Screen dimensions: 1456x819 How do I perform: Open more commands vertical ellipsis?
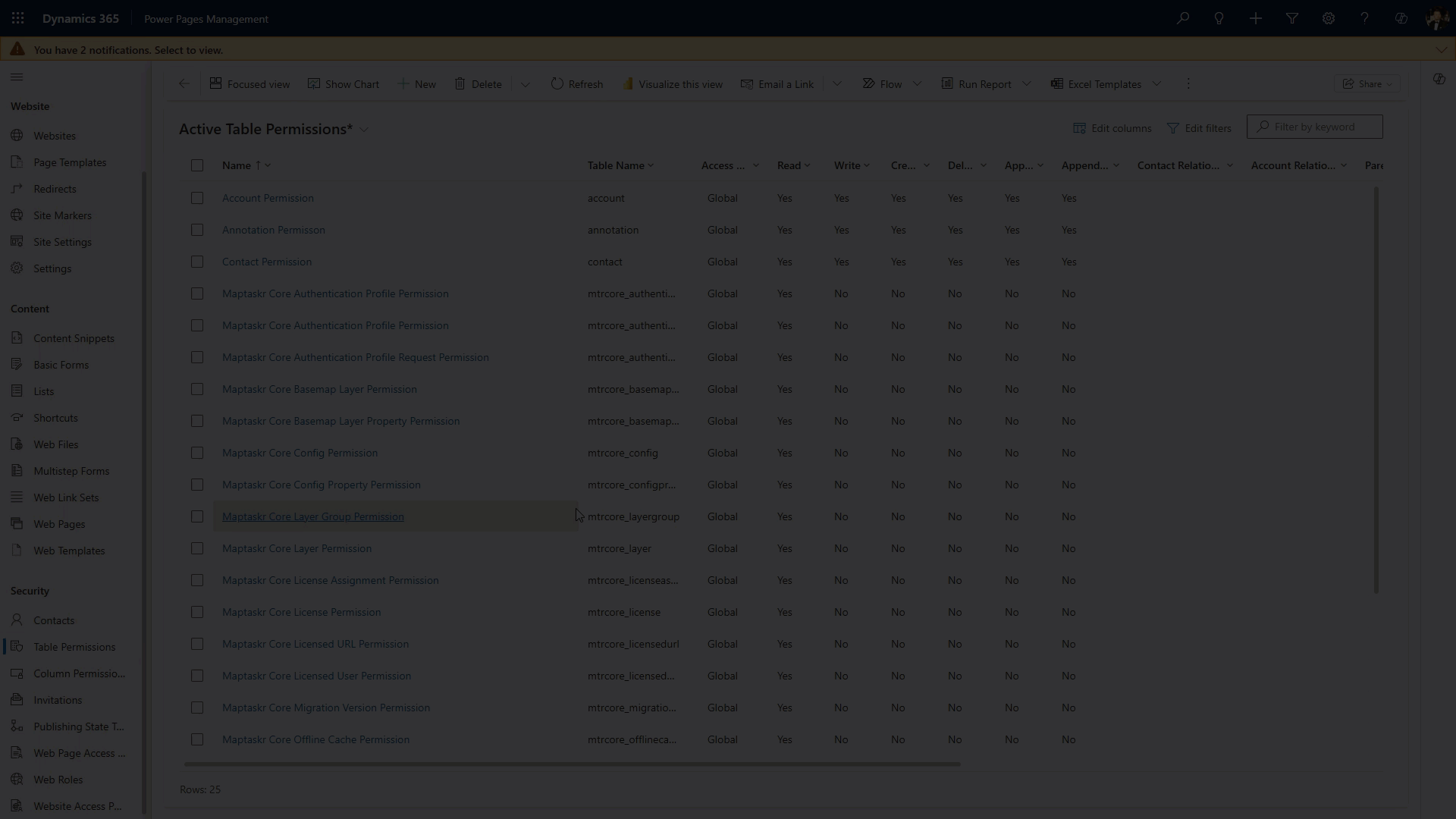1188,83
